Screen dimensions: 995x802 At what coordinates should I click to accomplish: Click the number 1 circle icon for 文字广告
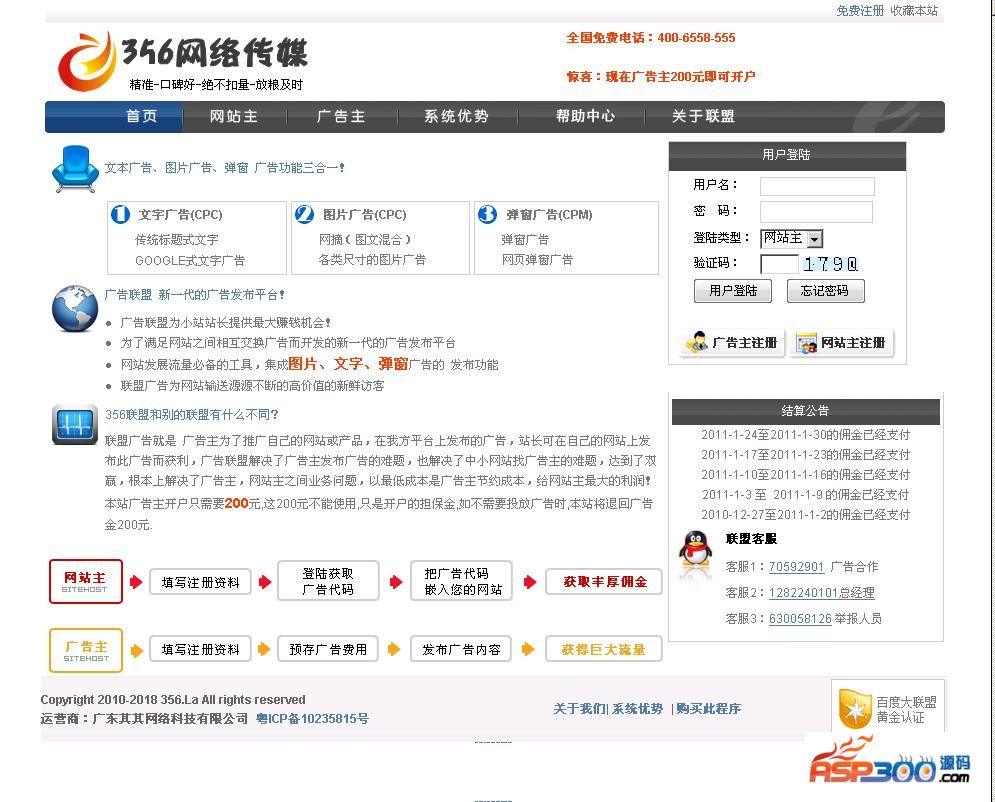point(120,214)
